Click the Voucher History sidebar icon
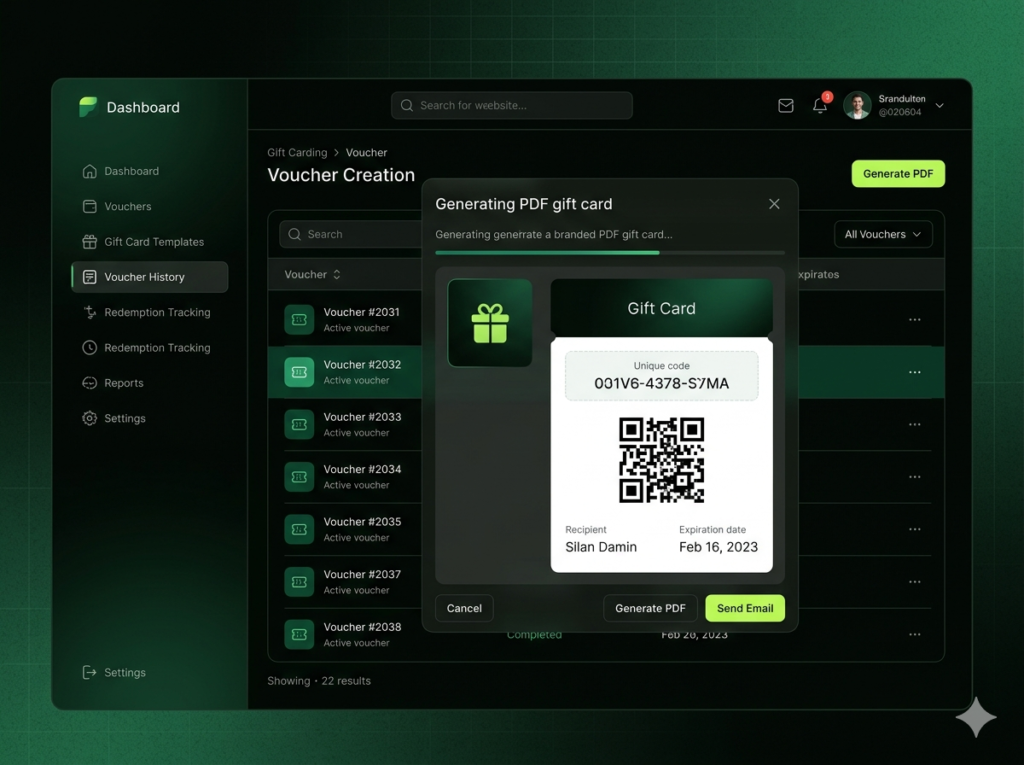Image resolution: width=1024 pixels, height=765 pixels. (x=89, y=277)
